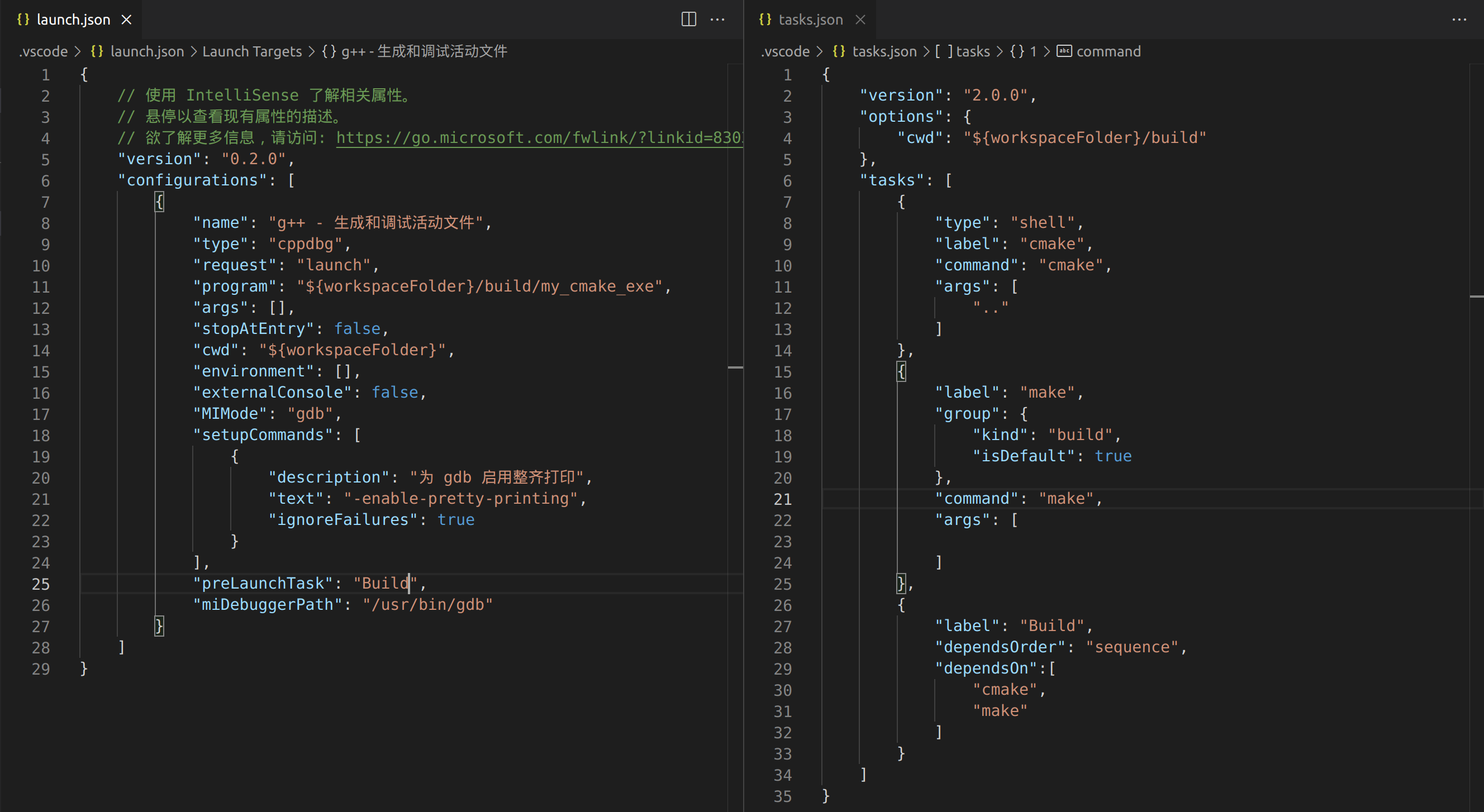This screenshot has height=812, width=1484.
Task: Open the breadcrumb for object index 1
Action: point(1033,51)
